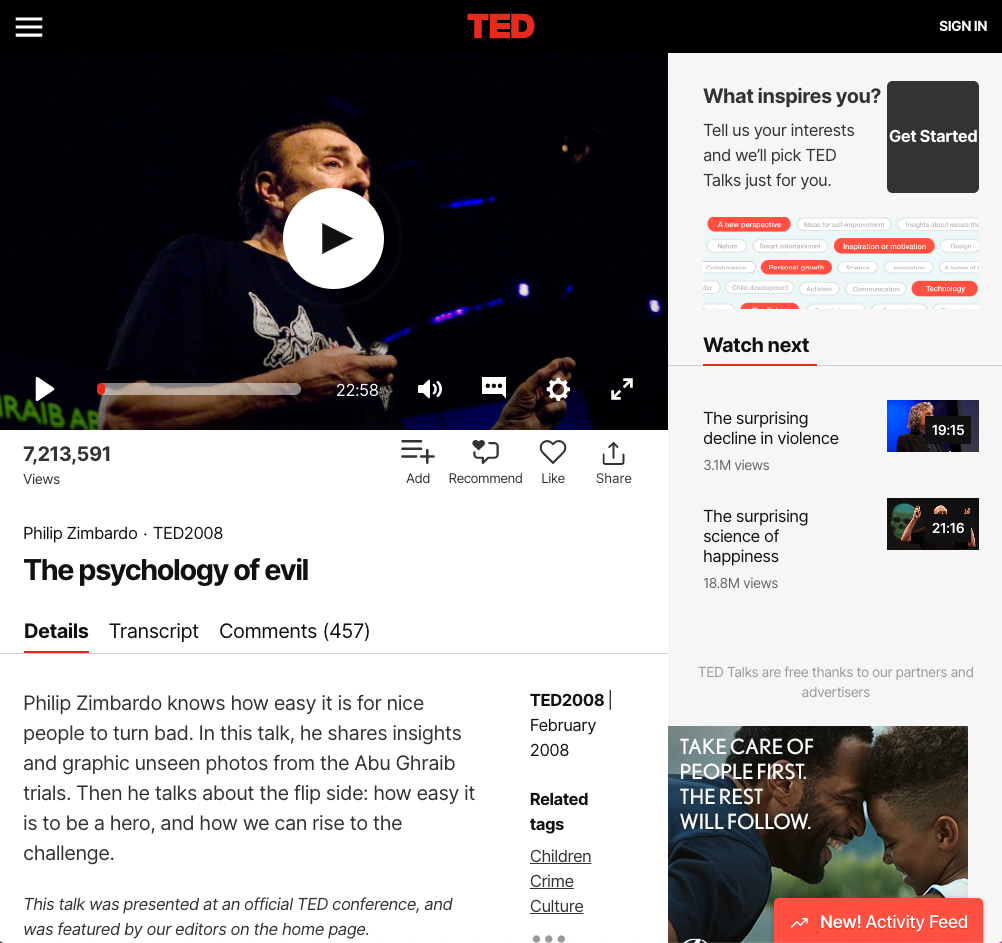Open video settings gear

558,389
